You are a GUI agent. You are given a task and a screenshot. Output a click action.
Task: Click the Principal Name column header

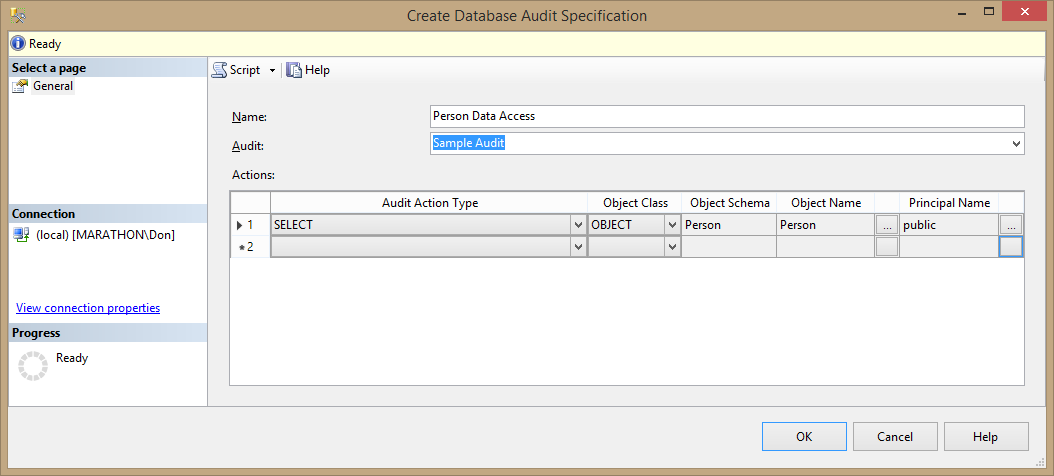(x=949, y=203)
